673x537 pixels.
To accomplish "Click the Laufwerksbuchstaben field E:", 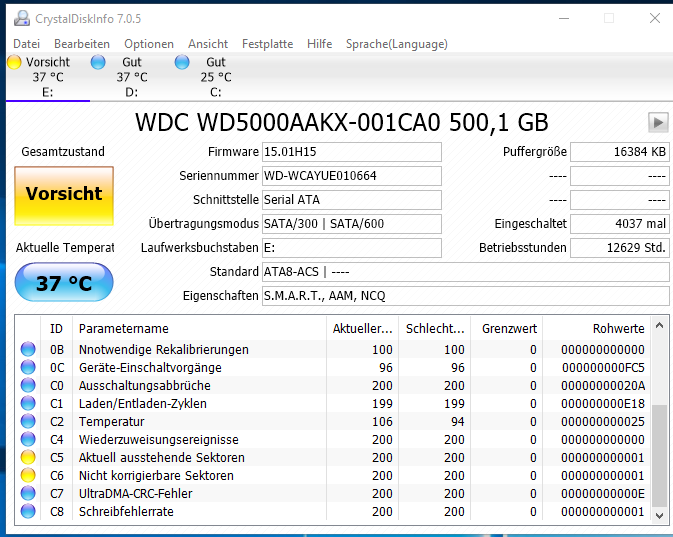I will tap(352, 248).
